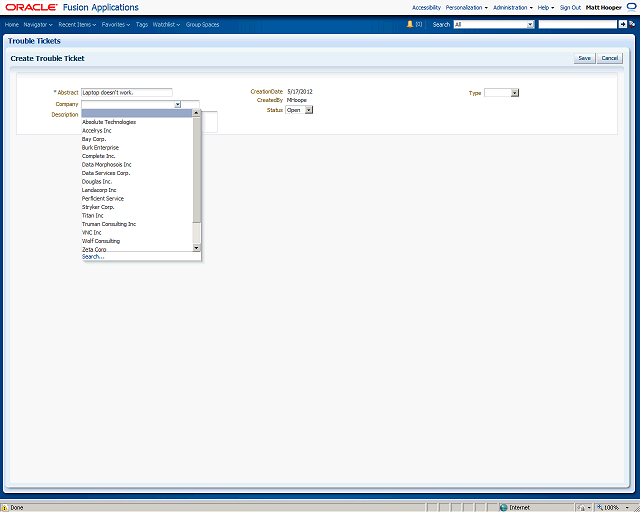The image size is (640, 512).
Task: Select Data Services Corp. from the list
Action: (x=137, y=173)
